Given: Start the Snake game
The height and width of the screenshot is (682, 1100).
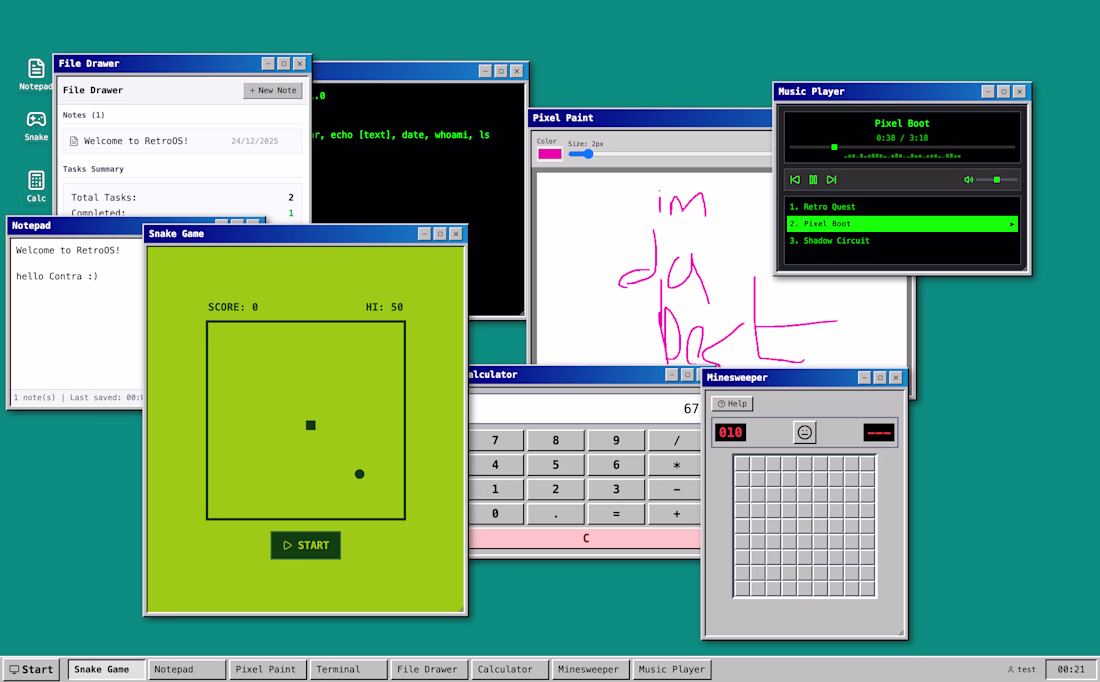Looking at the screenshot, I should pos(306,545).
